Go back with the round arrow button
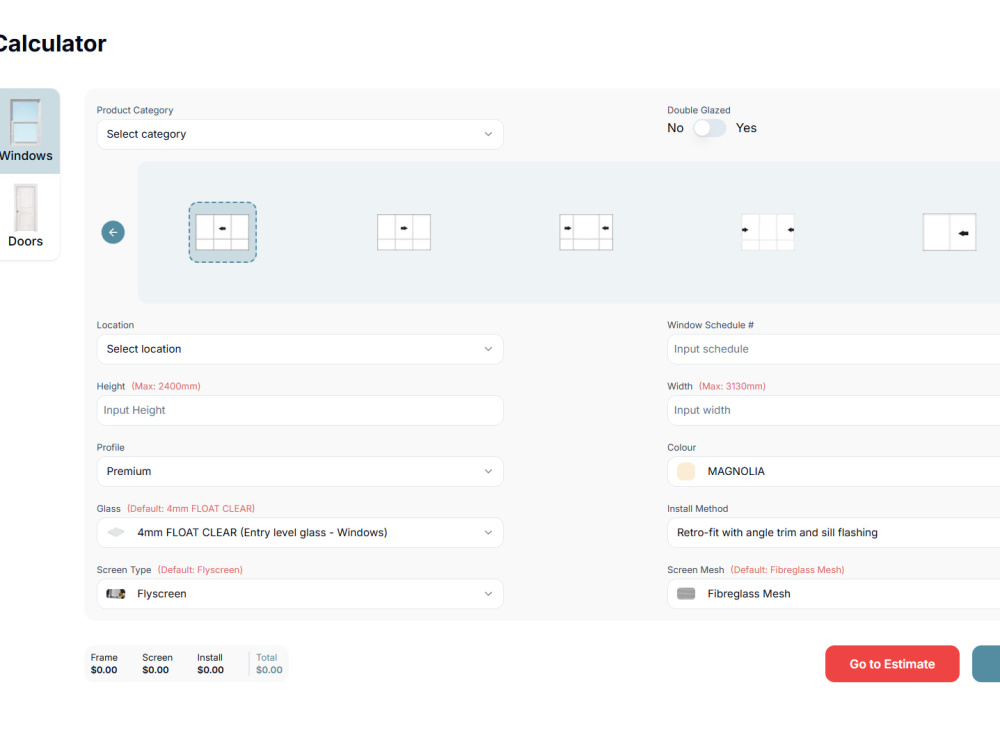This screenshot has width=1000, height=749. (x=113, y=232)
